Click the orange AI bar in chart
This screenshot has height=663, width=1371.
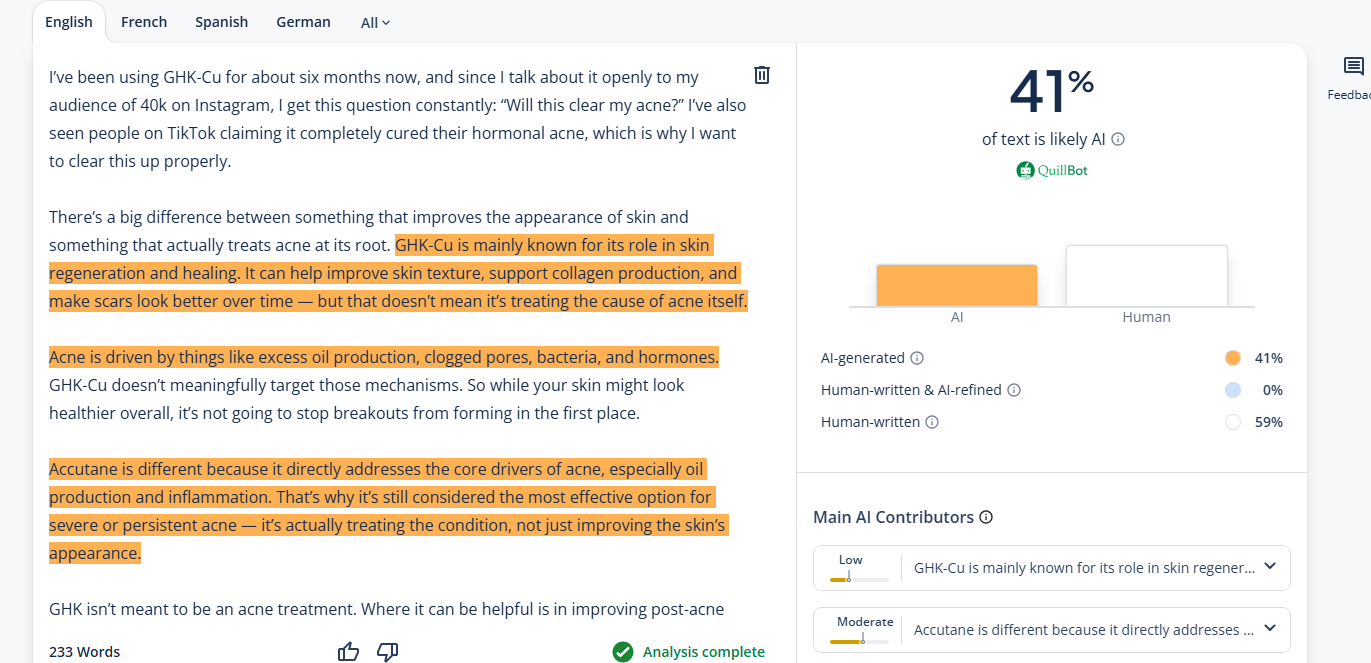pos(956,285)
